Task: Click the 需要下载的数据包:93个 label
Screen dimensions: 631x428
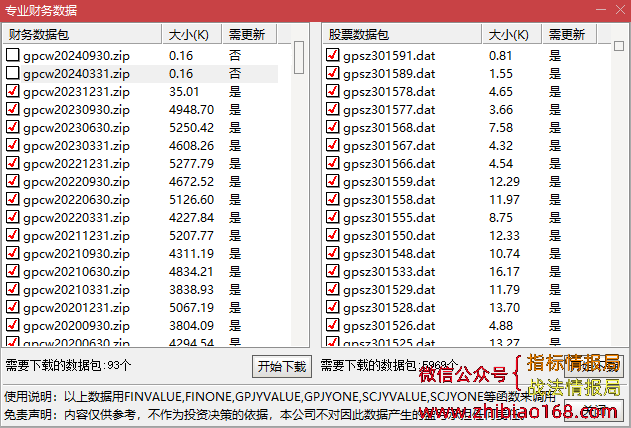Action: [x=68, y=365]
